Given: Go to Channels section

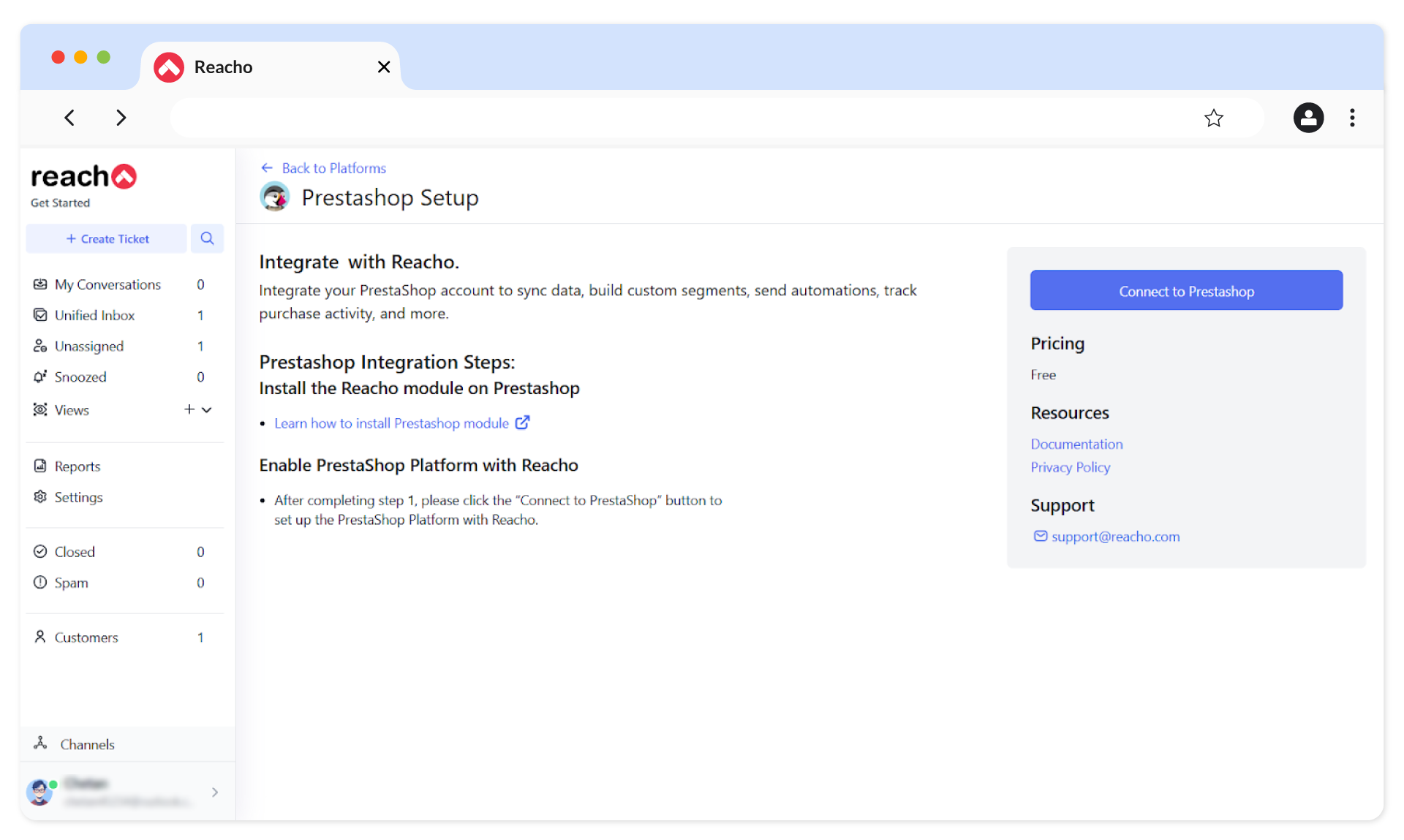Looking at the screenshot, I should (87, 744).
